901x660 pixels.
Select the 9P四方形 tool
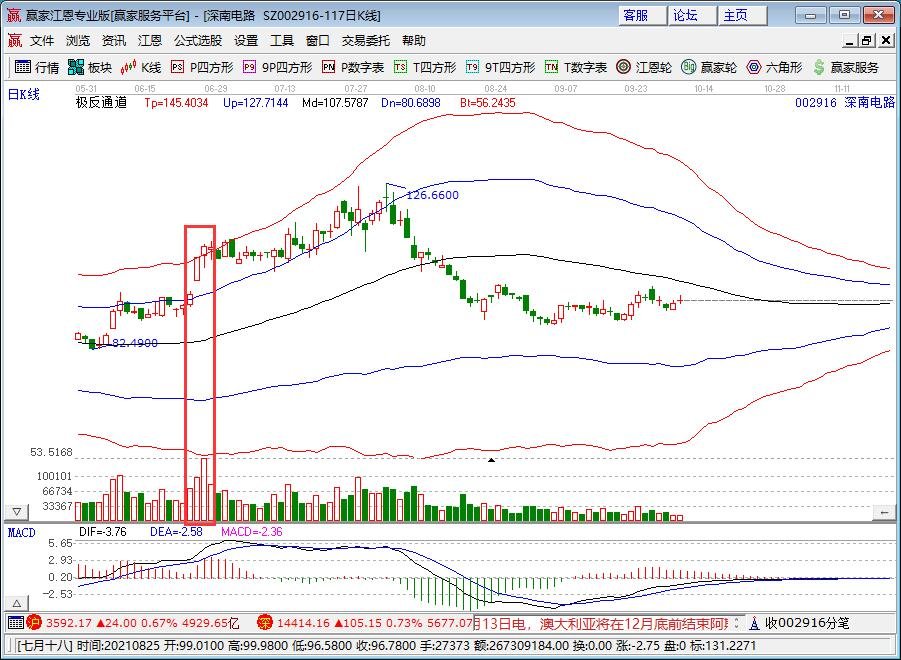(x=276, y=67)
